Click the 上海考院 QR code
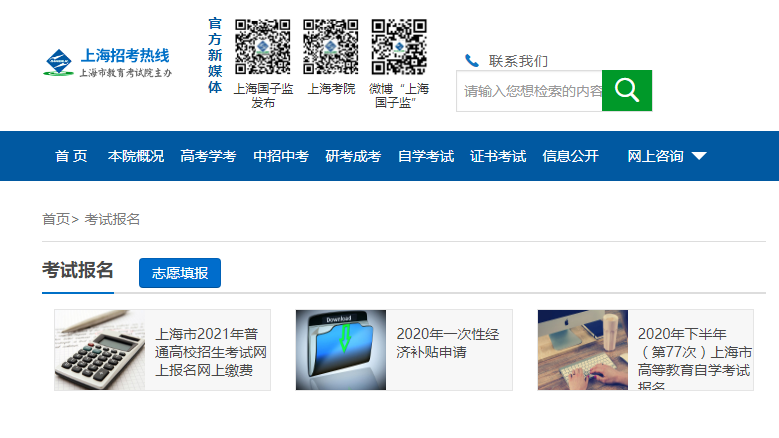Viewport: 779px width, 438px height. 331,47
